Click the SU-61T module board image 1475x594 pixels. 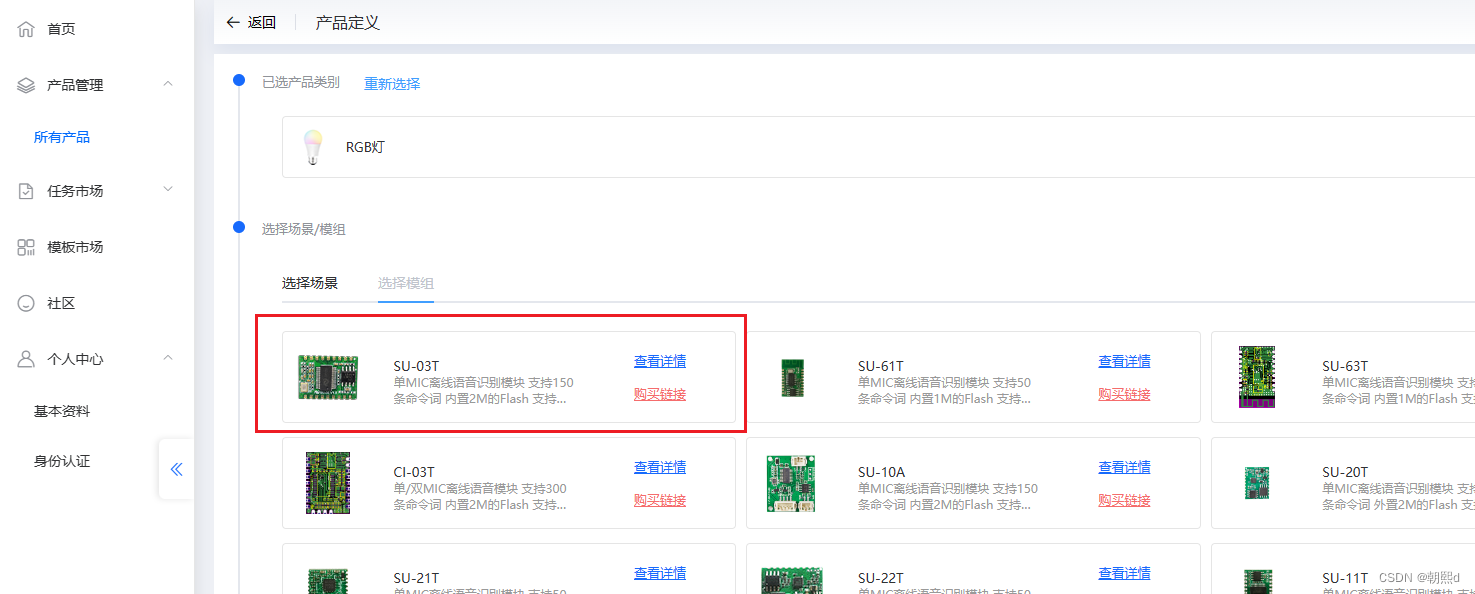[792, 377]
